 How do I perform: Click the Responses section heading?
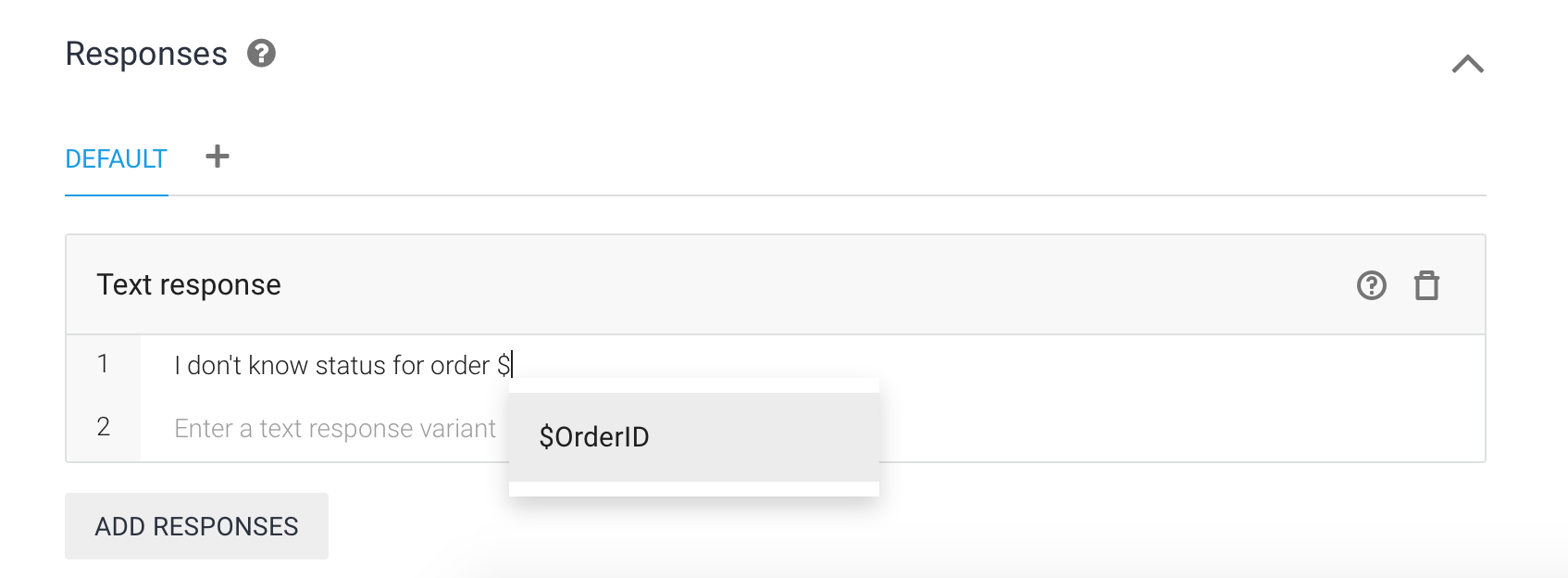(x=146, y=54)
